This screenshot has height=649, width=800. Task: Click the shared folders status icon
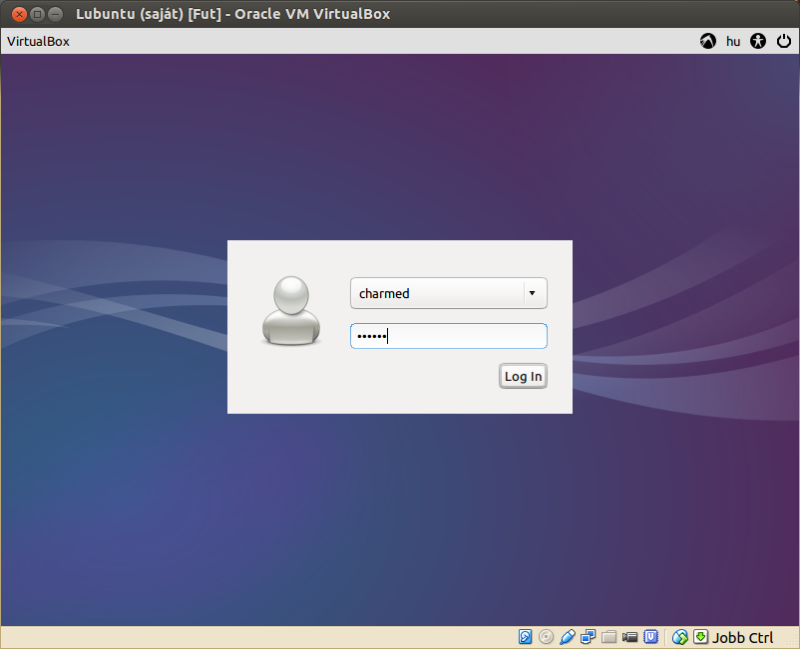pyautogui.click(x=609, y=637)
